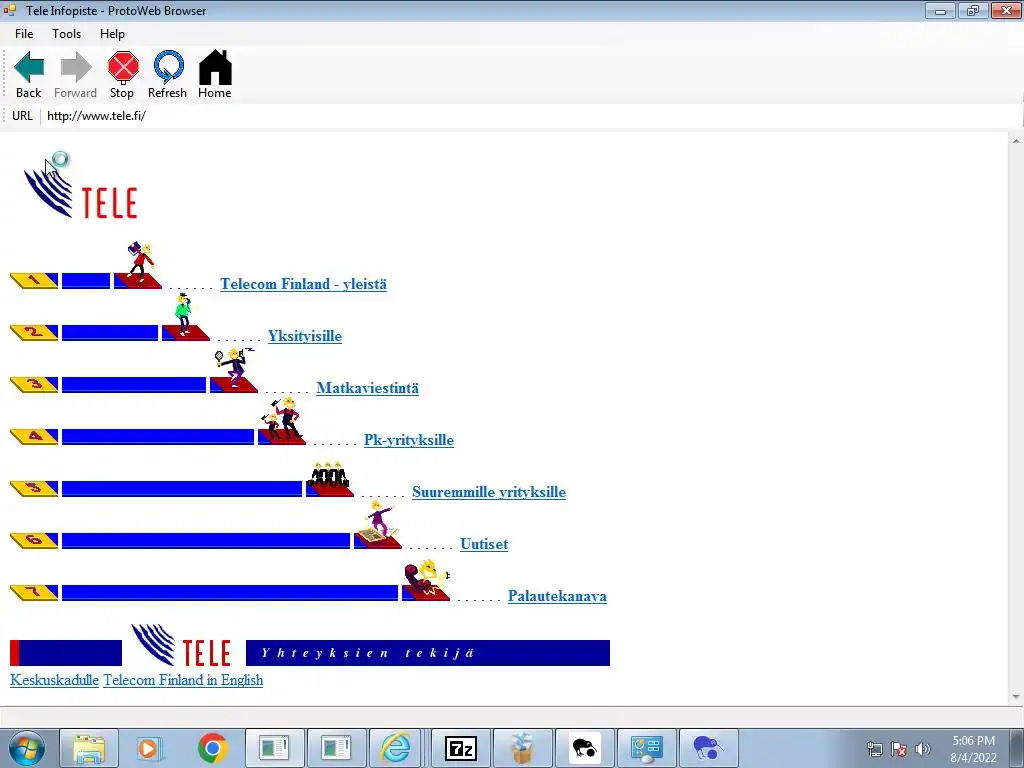Open the volume speaker tray icon
Viewport: 1024px width, 768px height.
pyautogui.click(x=923, y=749)
